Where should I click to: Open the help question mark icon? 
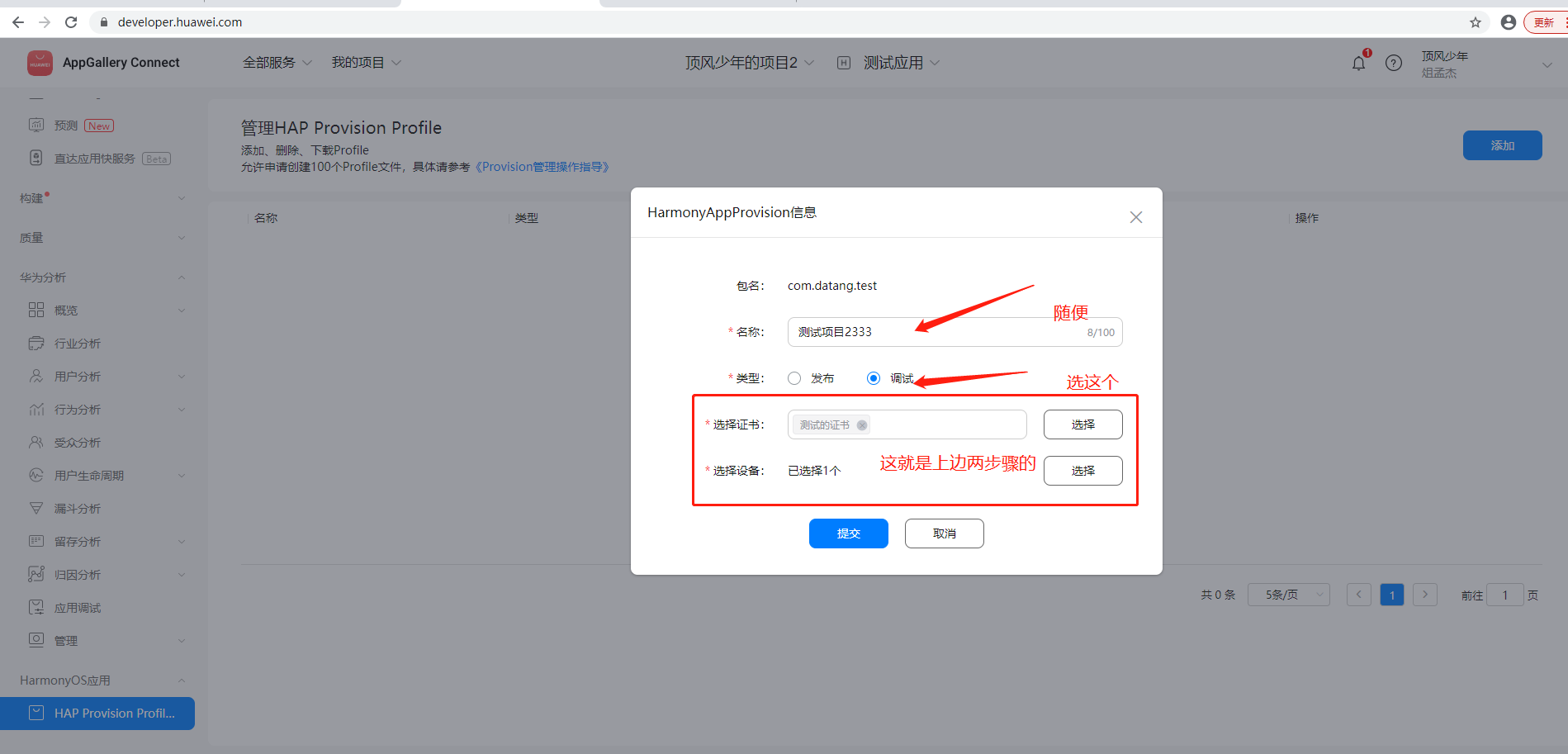(x=1394, y=63)
